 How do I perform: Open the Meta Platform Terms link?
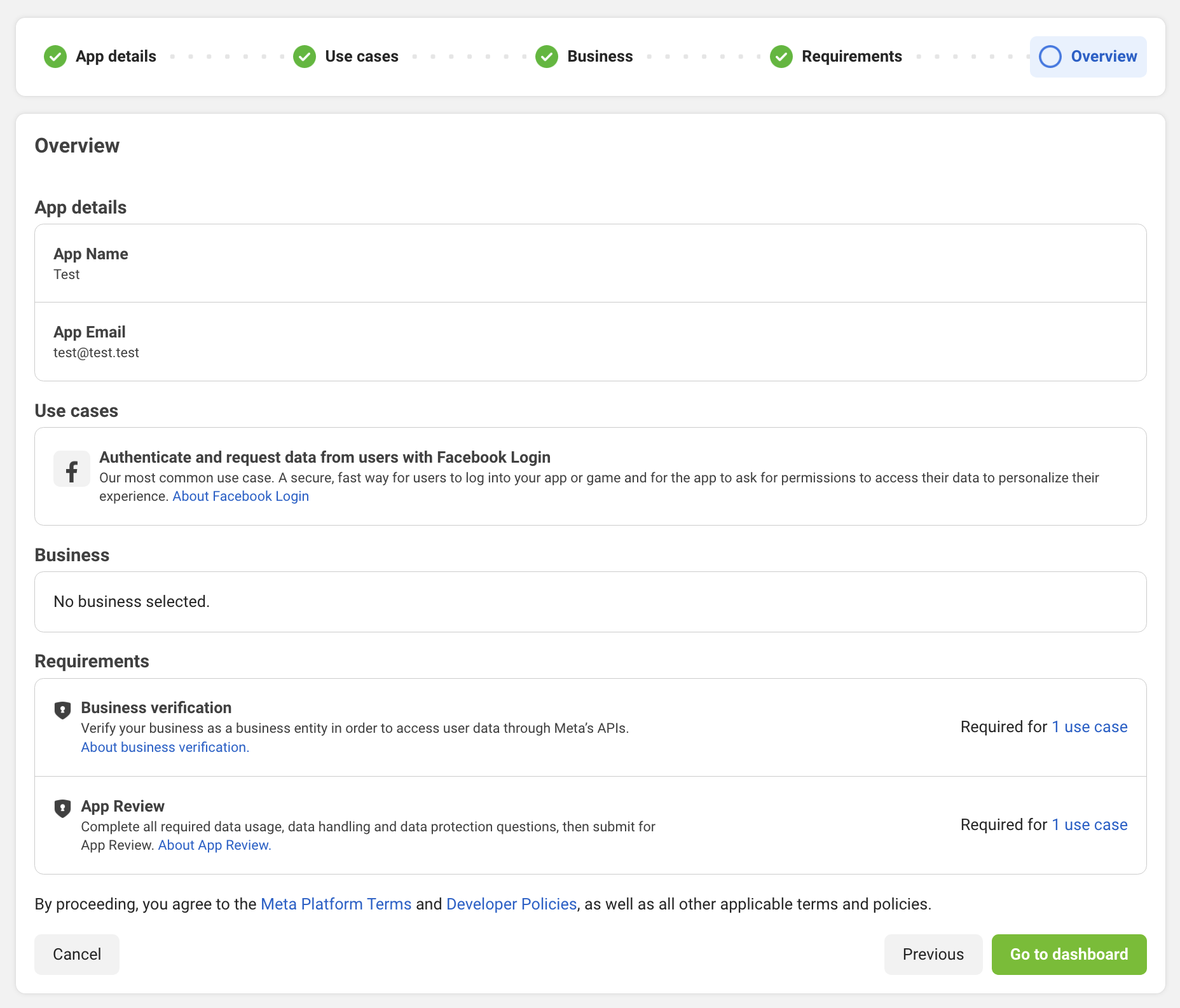point(336,904)
